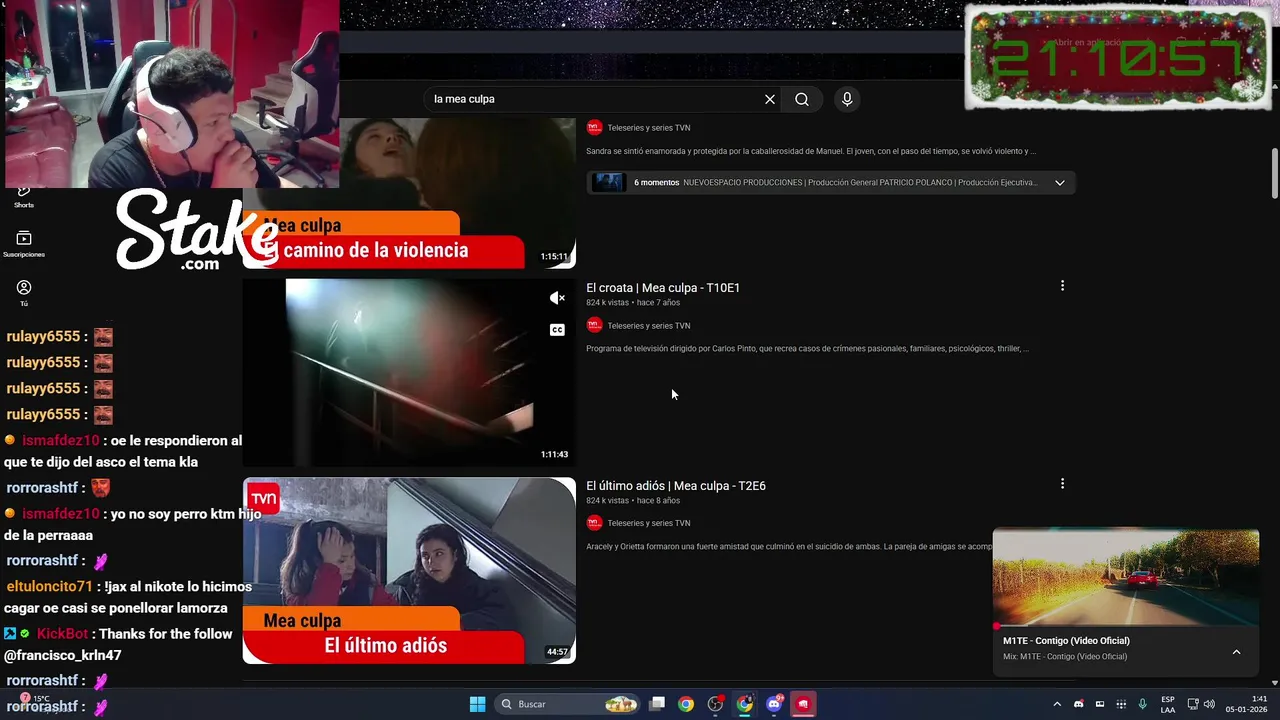This screenshot has height=720, width=1280.
Task: Click the TVN avatar beside El croata's channel name
Action: click(x=594, y=325)
